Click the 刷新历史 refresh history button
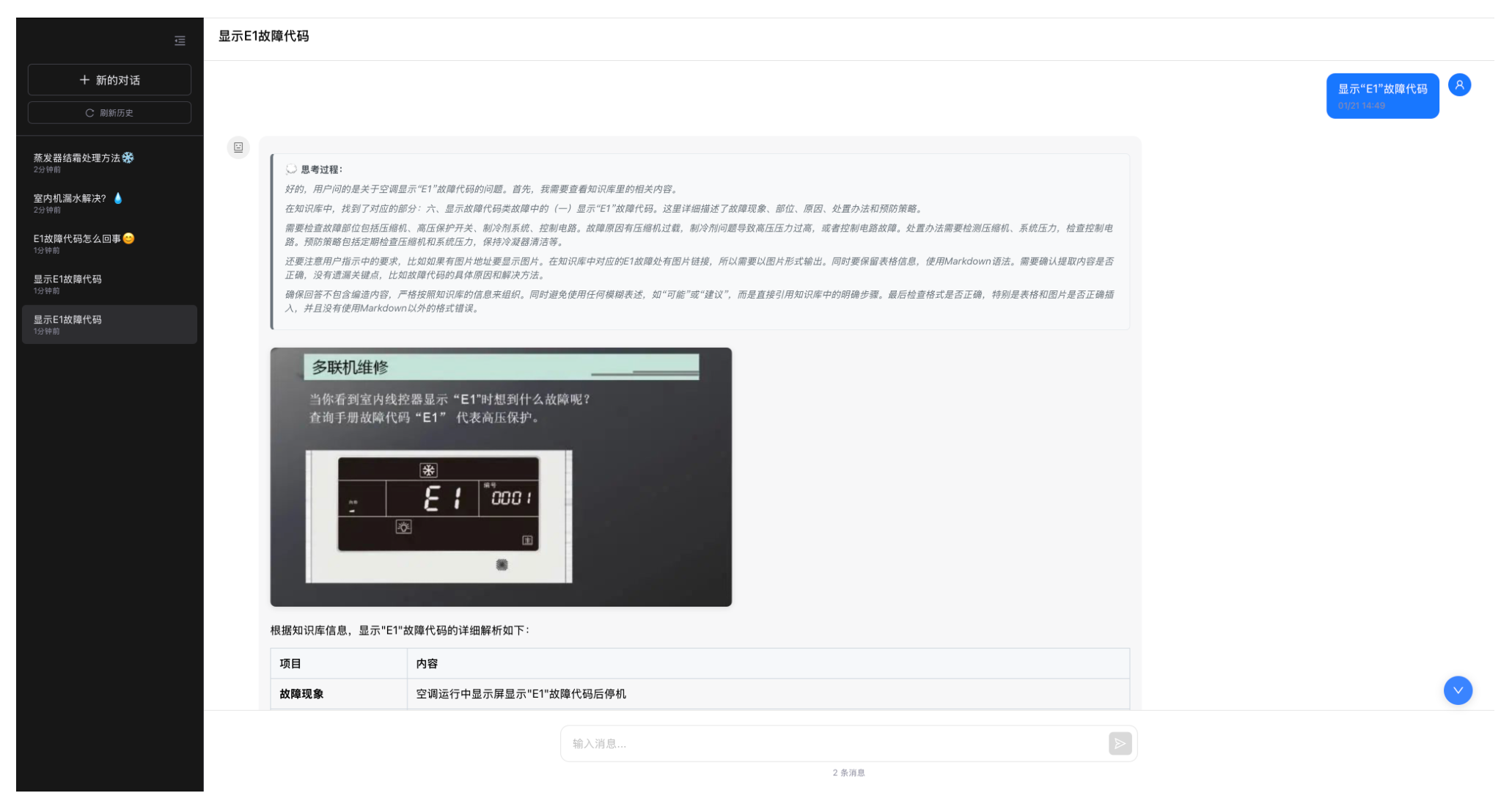Screen dimensions: 1512x804 (109, 113)
